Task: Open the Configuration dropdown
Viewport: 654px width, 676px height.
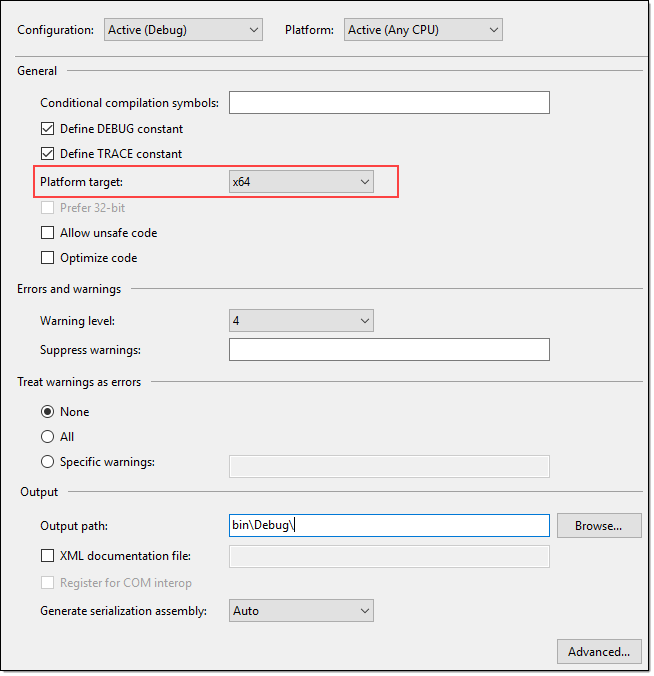Action: tap(183, 30)
